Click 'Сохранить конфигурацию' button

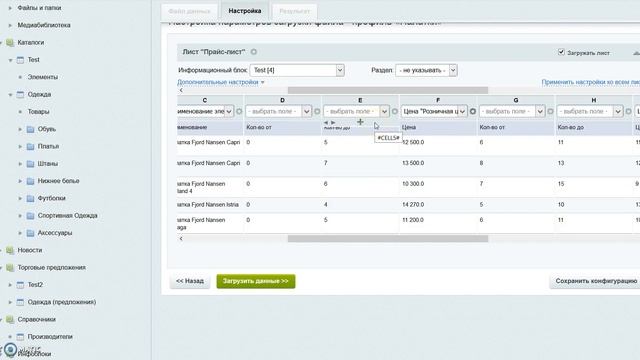596,281
